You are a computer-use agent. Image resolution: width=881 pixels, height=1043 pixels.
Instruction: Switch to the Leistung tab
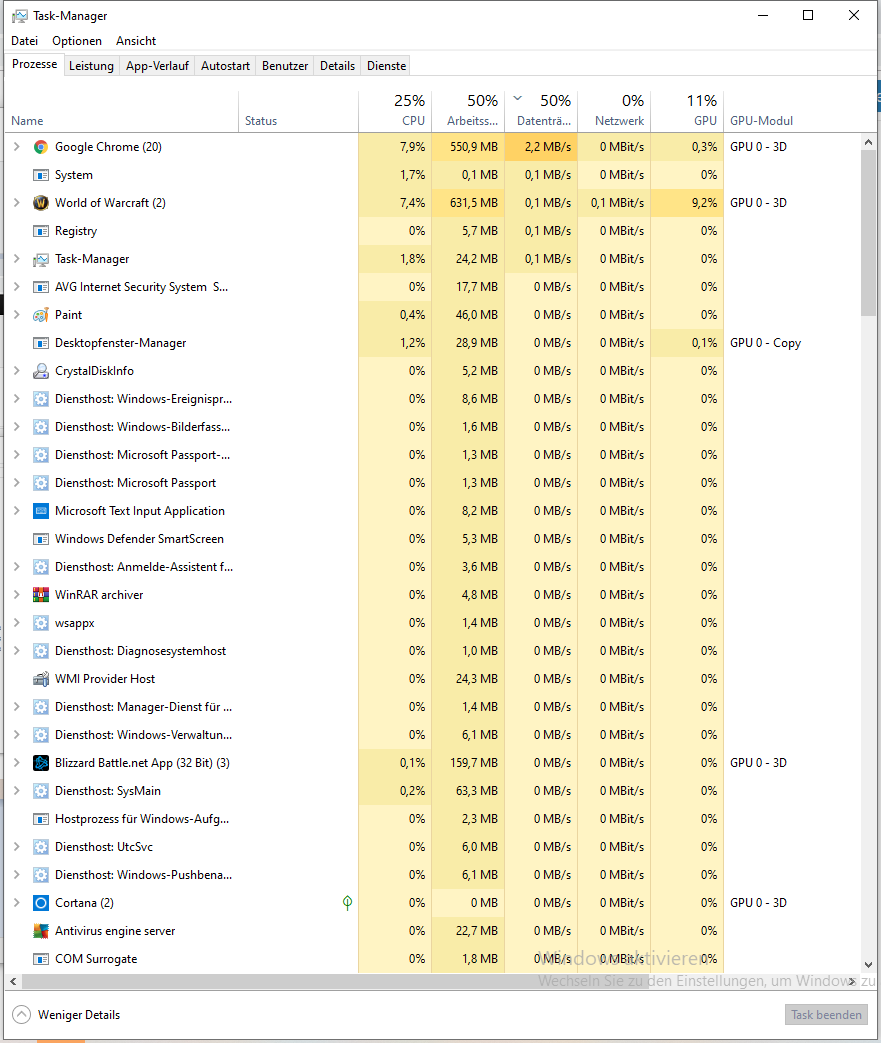[x=91, y=66]
